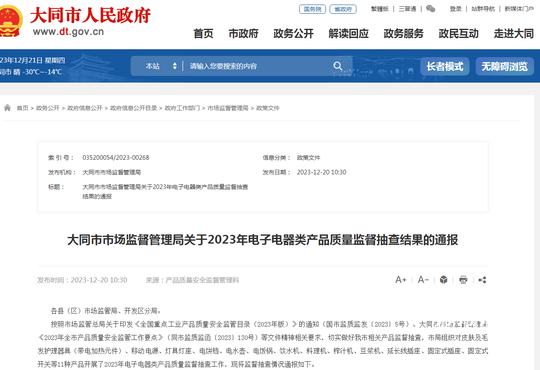The image size is (540, 370).
Task: Click 政策文件 in the breadcrumb
Action: 268,108
